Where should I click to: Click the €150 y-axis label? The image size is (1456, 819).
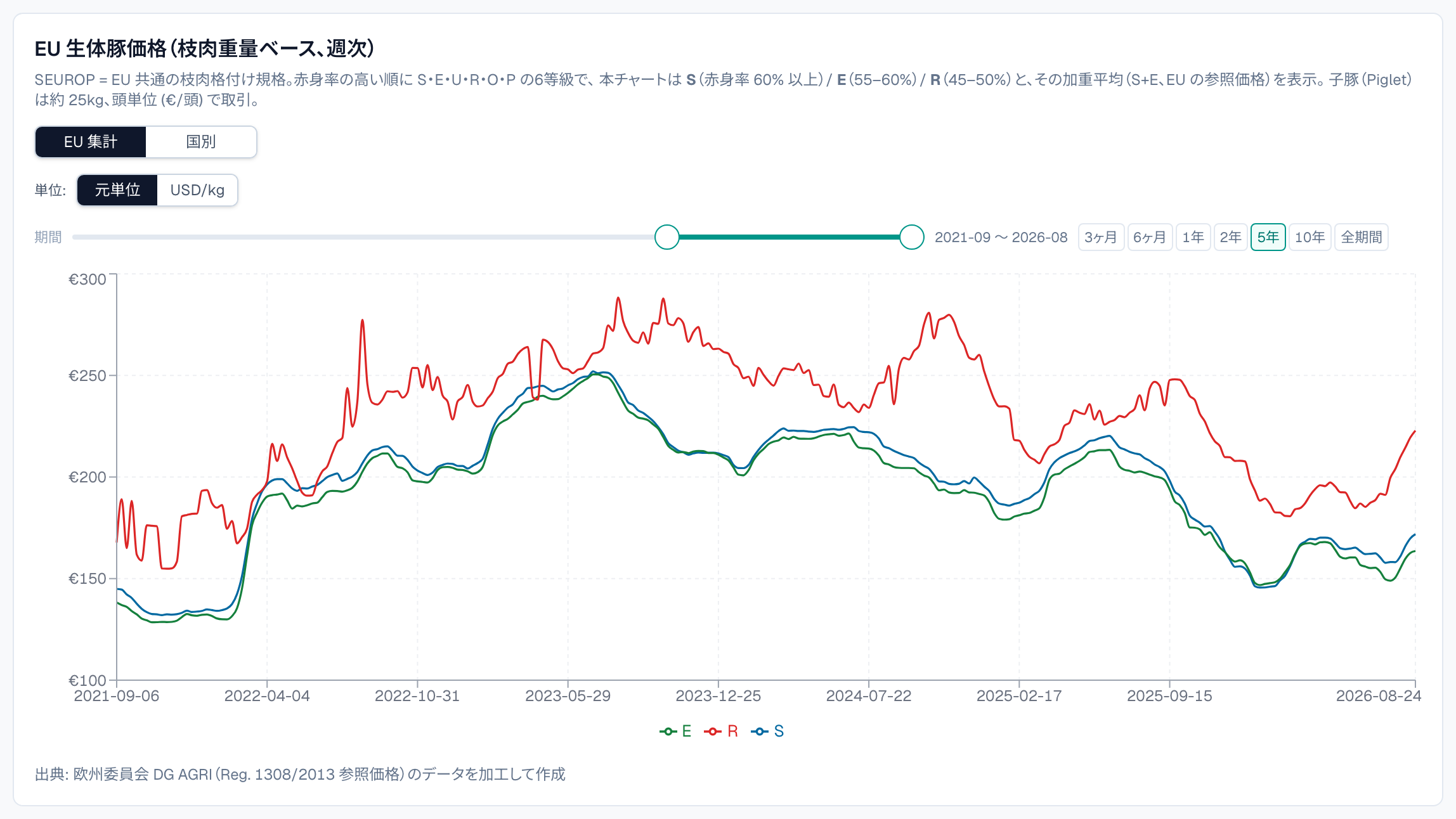tap(88, 579)
